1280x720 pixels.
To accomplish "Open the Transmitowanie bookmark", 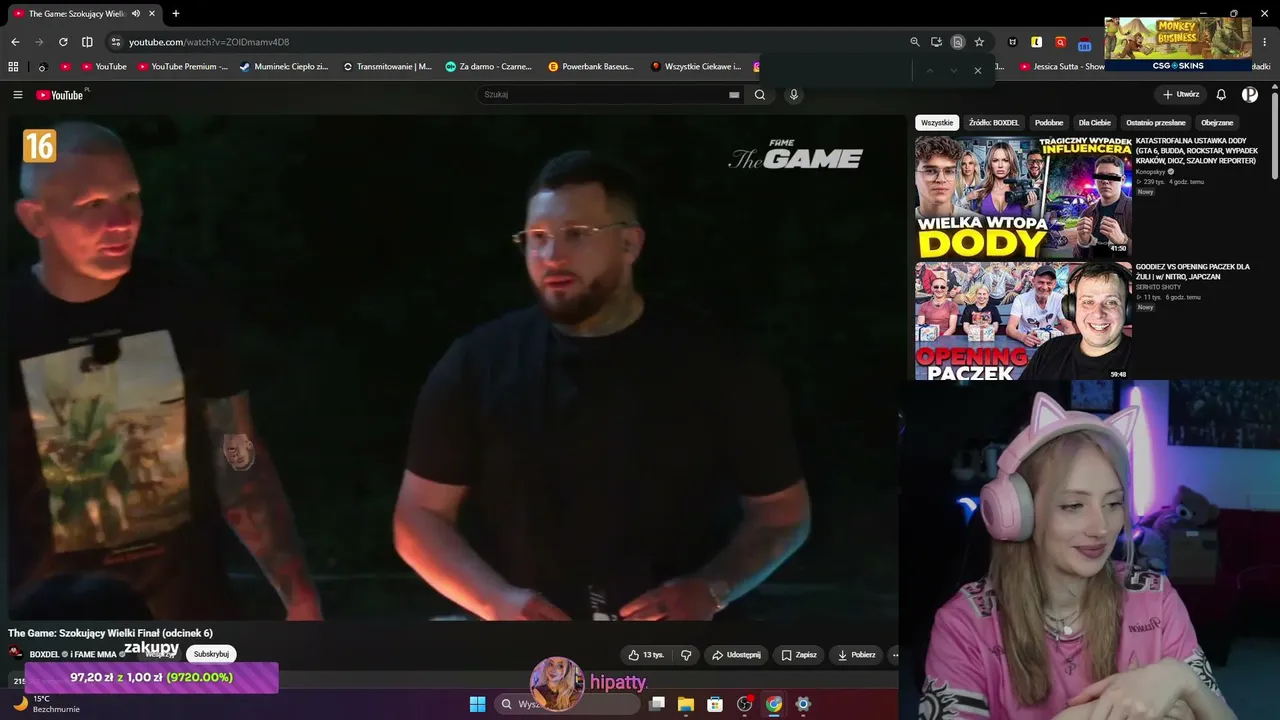I will coord(387,67).
